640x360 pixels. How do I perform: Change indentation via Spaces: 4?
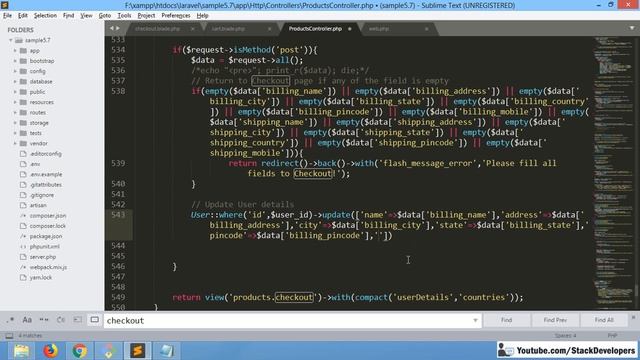(x=565, y=336)
